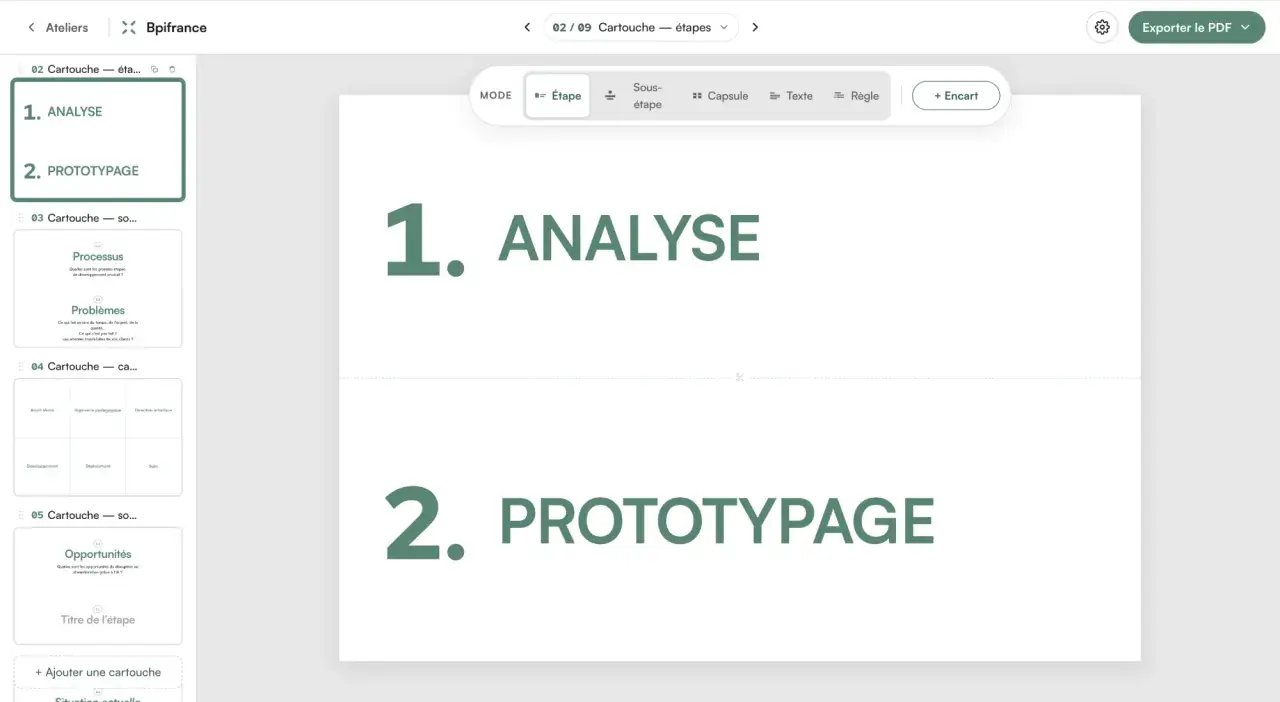
Task: Click the split icon on the divider
Action: [740, 377]
